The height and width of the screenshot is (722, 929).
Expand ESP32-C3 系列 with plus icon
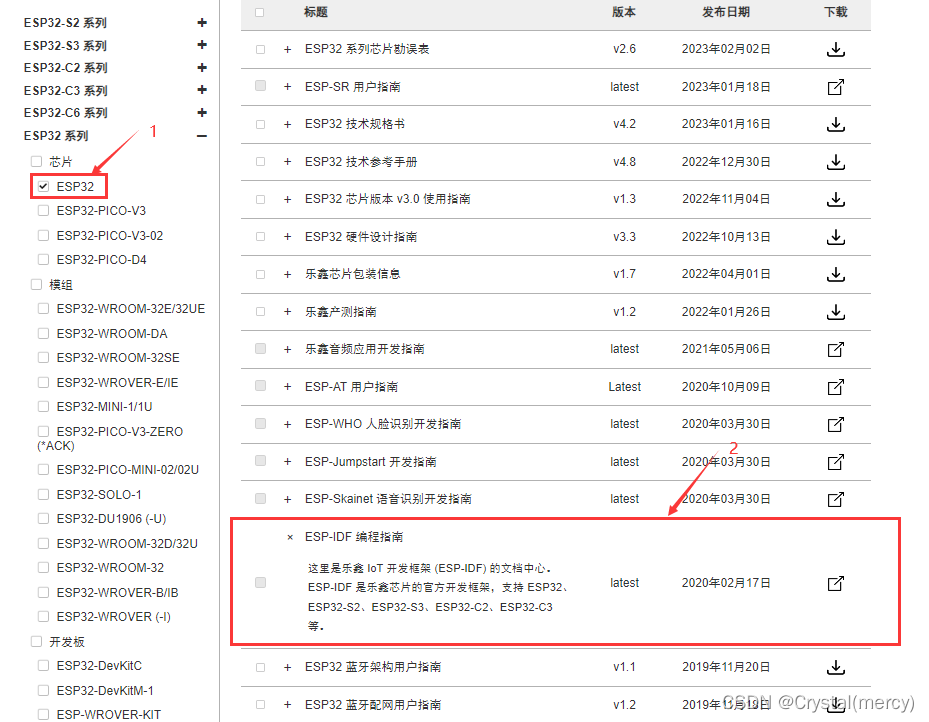tap(202, 90)
